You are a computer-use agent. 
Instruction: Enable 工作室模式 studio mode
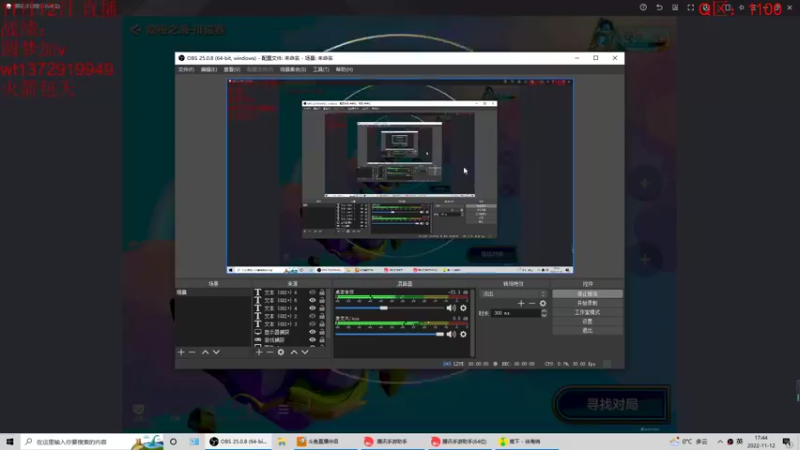click(x=587, y=312)
